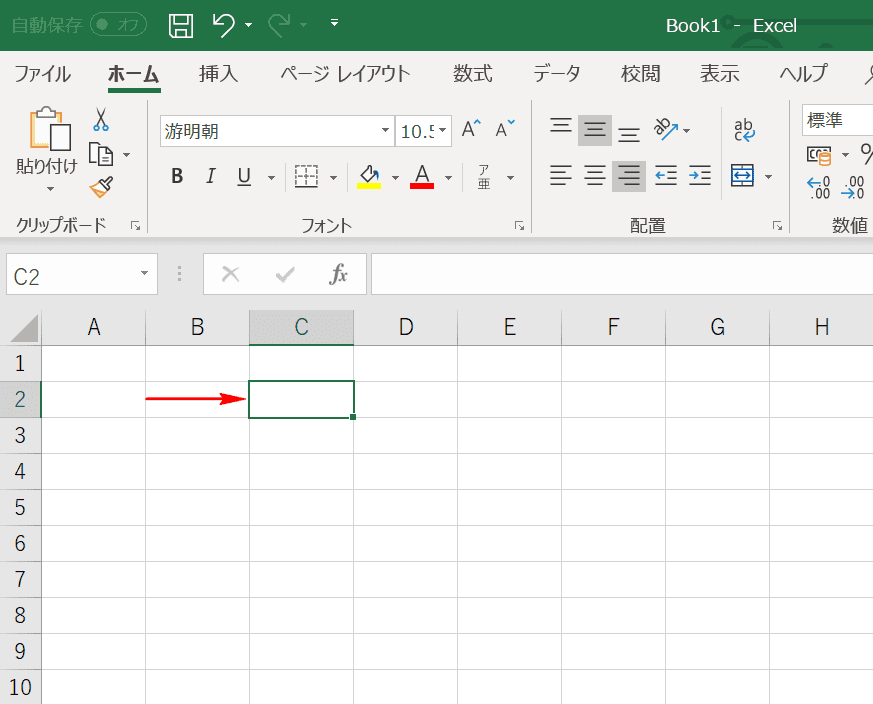Viewport: 873px width, 704px height.
Task: Click the Wrap Text icon
Action: [x=744, y=129]
